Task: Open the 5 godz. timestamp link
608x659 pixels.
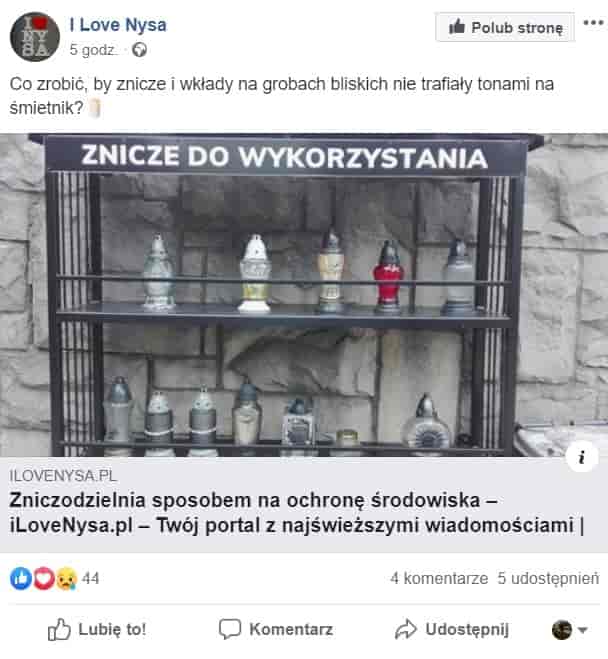Action: tap(93, 50)
